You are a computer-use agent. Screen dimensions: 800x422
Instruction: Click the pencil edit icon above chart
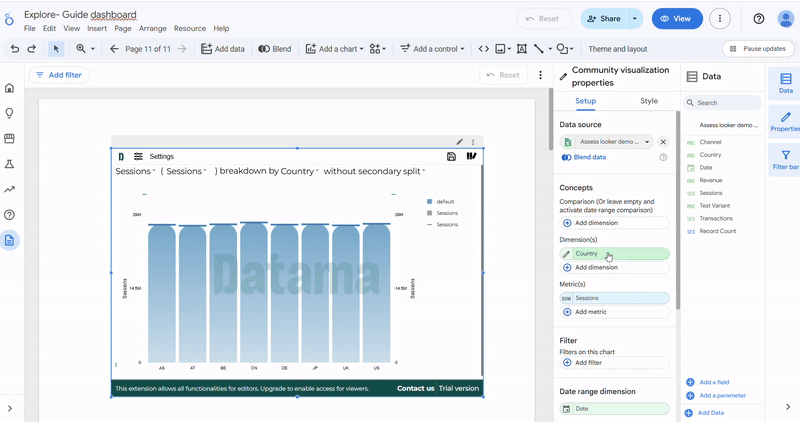(460, 142)
